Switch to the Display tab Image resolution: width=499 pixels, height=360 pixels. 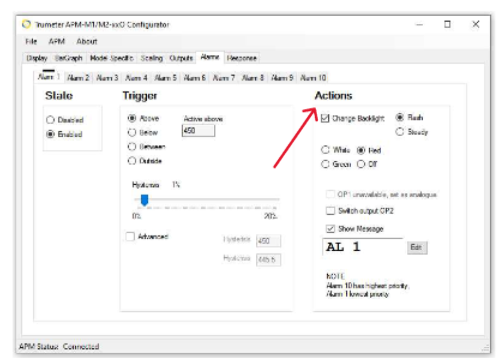point(37,58)
